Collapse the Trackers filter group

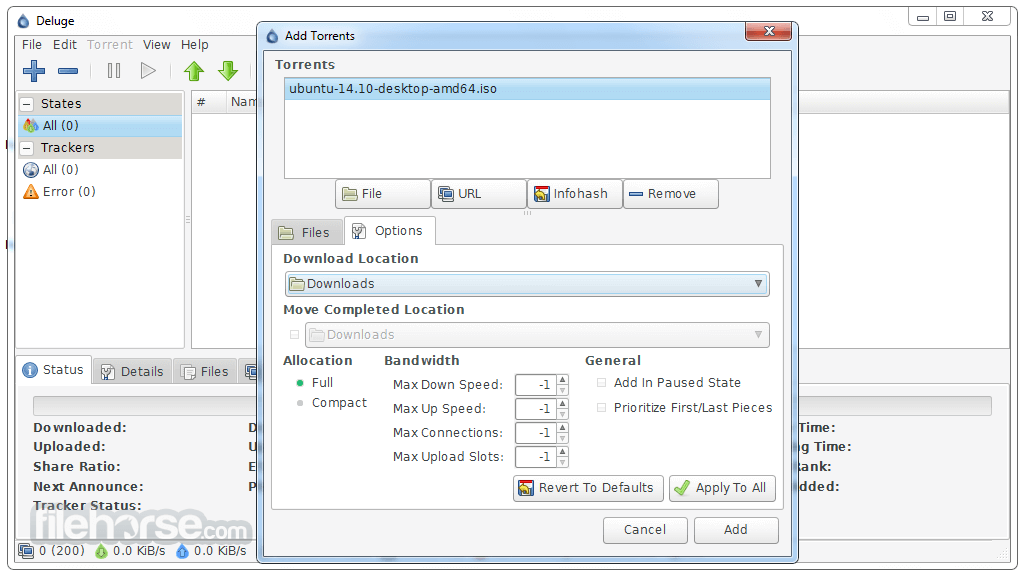27,148
